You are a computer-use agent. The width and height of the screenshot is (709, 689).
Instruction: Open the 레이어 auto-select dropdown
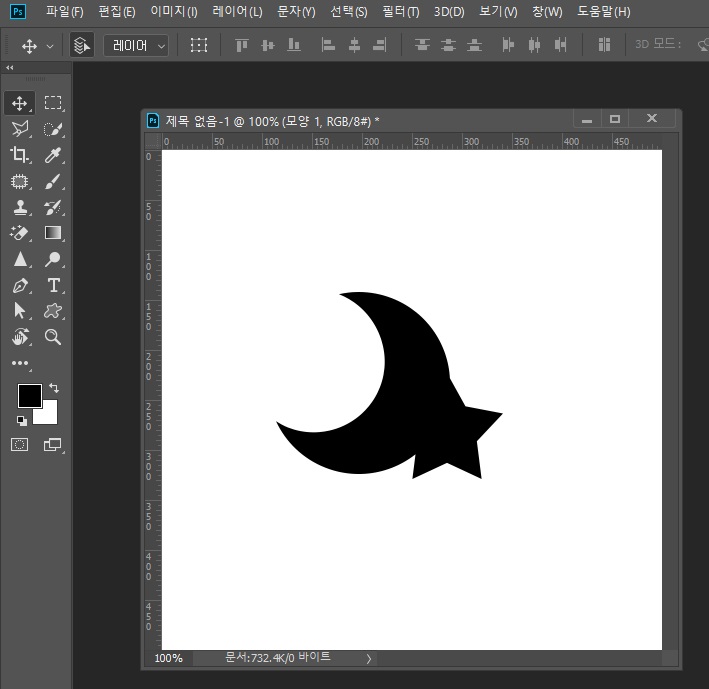click(x=136, y=46)
